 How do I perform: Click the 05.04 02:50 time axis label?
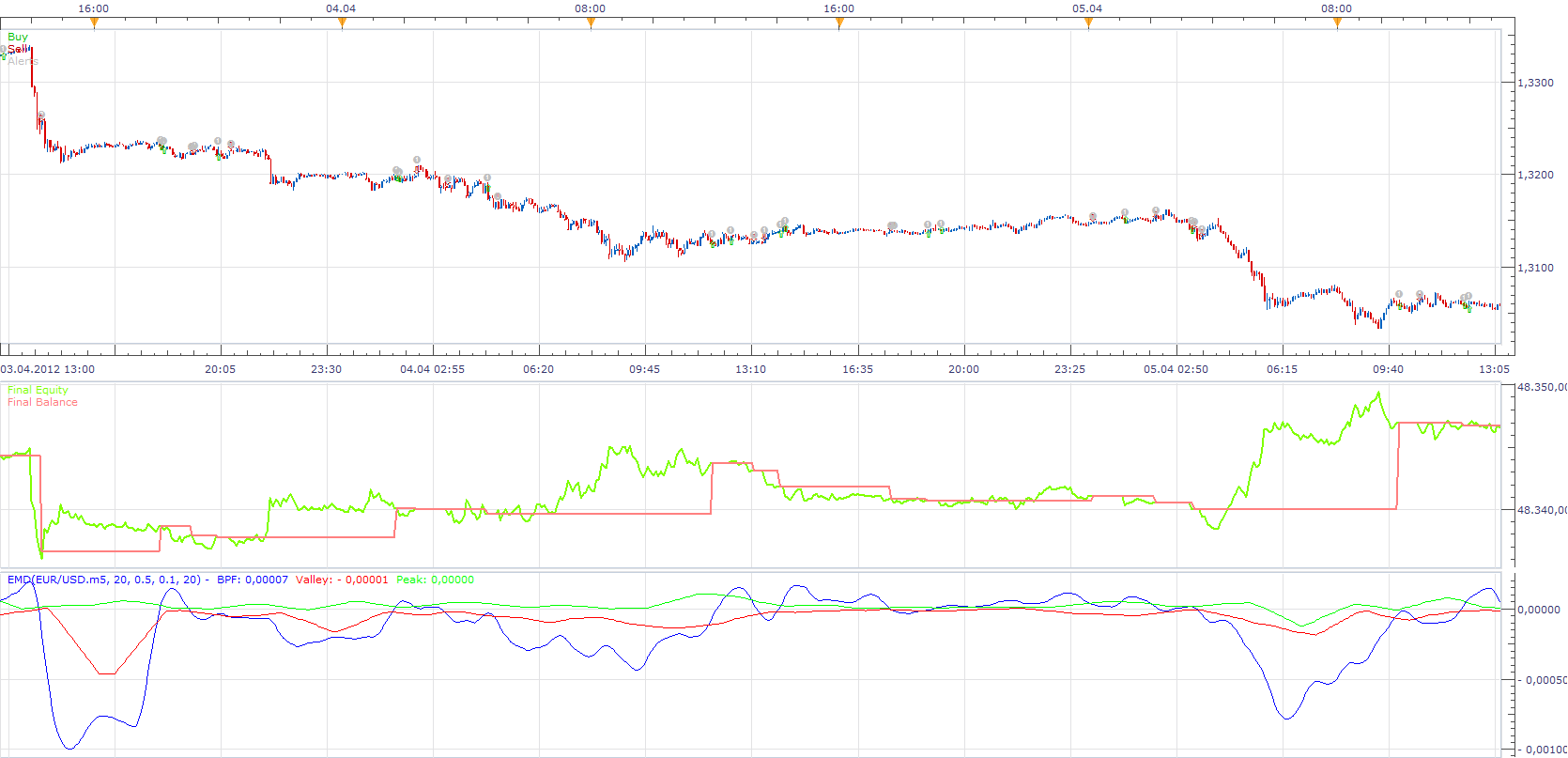[1176, 369]
